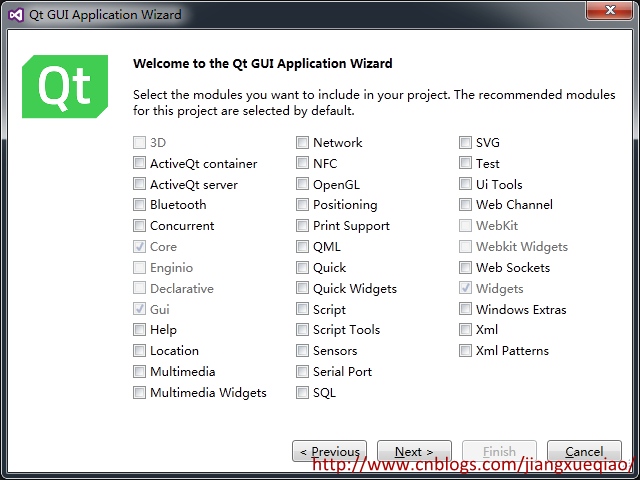
Task: Click the disabled Enginio checkbox
Action: pos(139,267)
